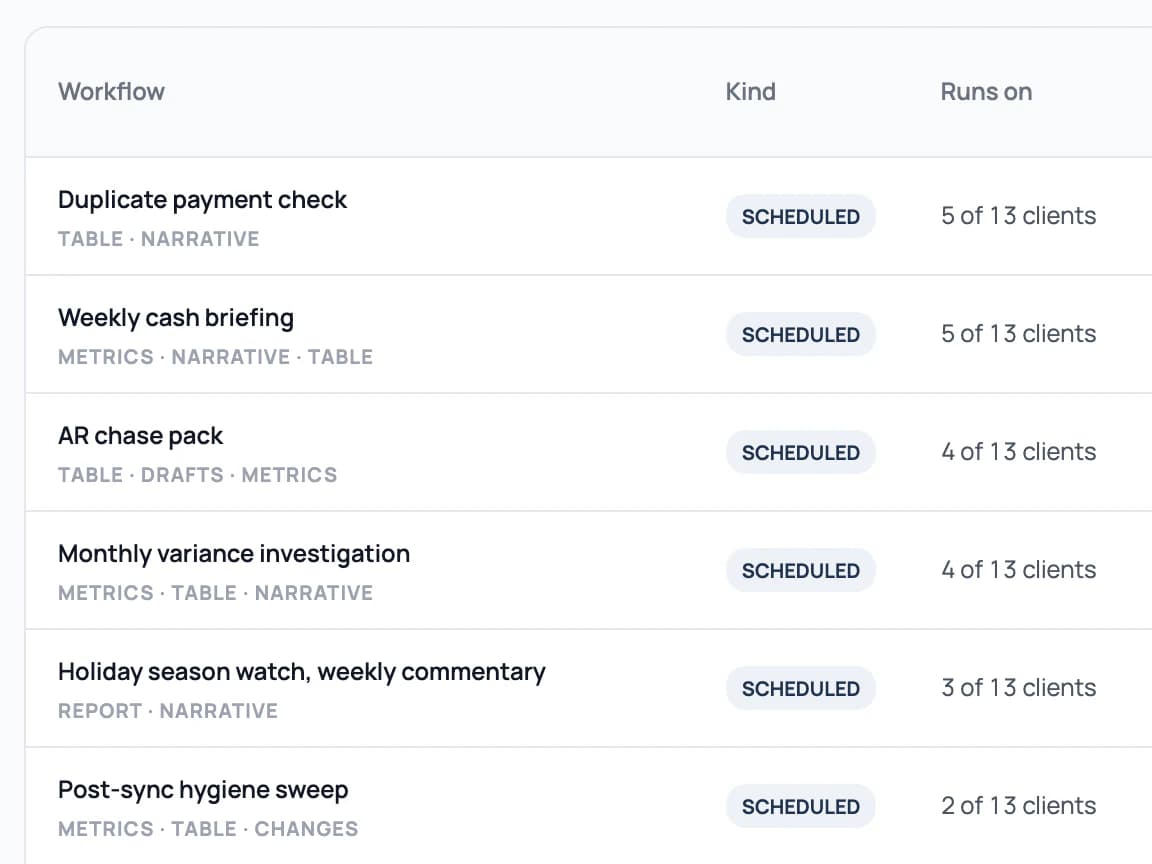Click SCHEDULED badge for Holiday season watch
The height and width of the screenshot is (864, 1152).
[801, 688]
